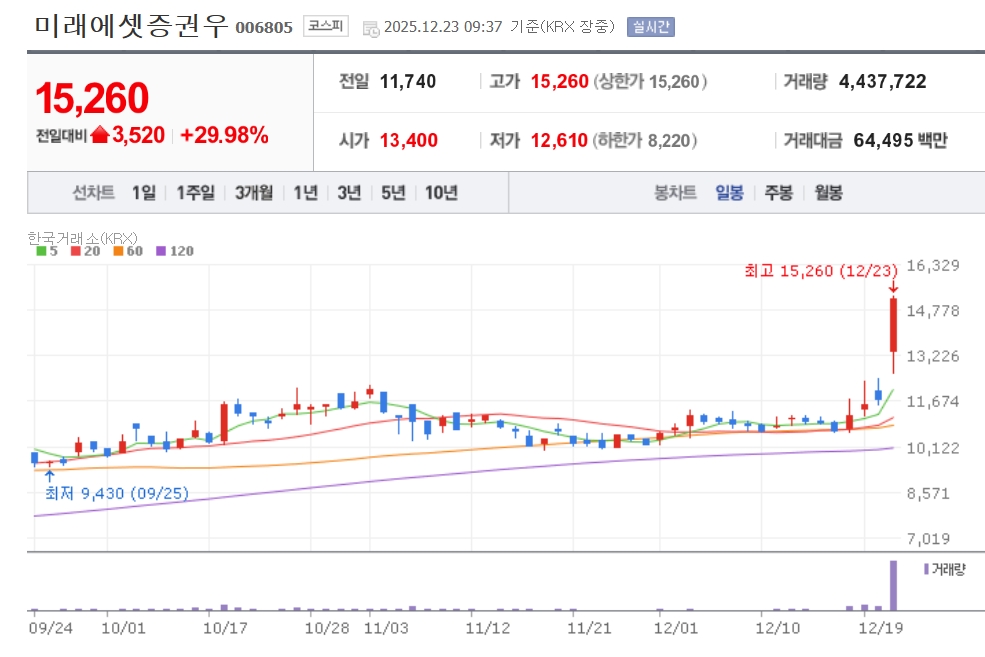Click the 거래량 value 4,437,722

883,81
